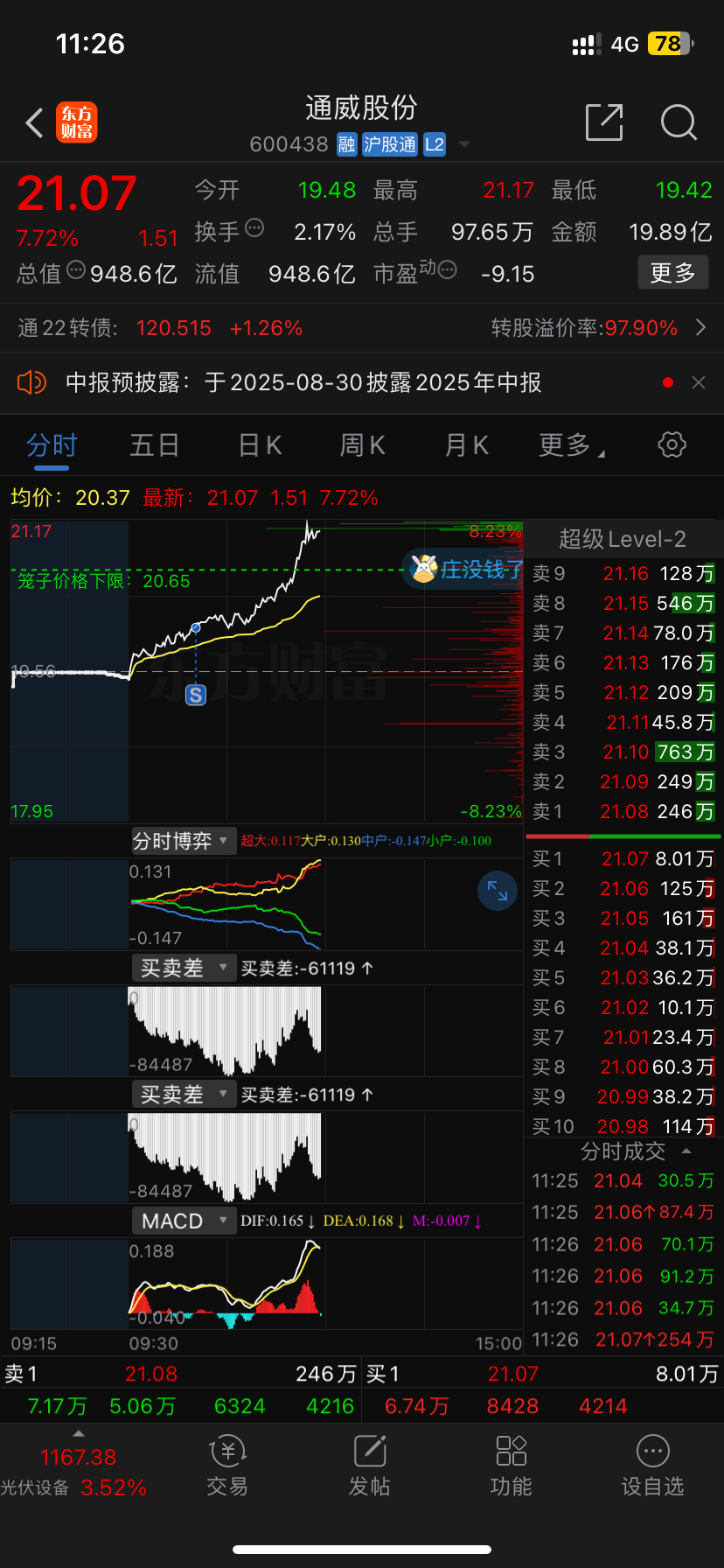Expand the 更多 chart period dropdown
The height and width of the screenshot is (1568, 724).
(x=572, y=445)
